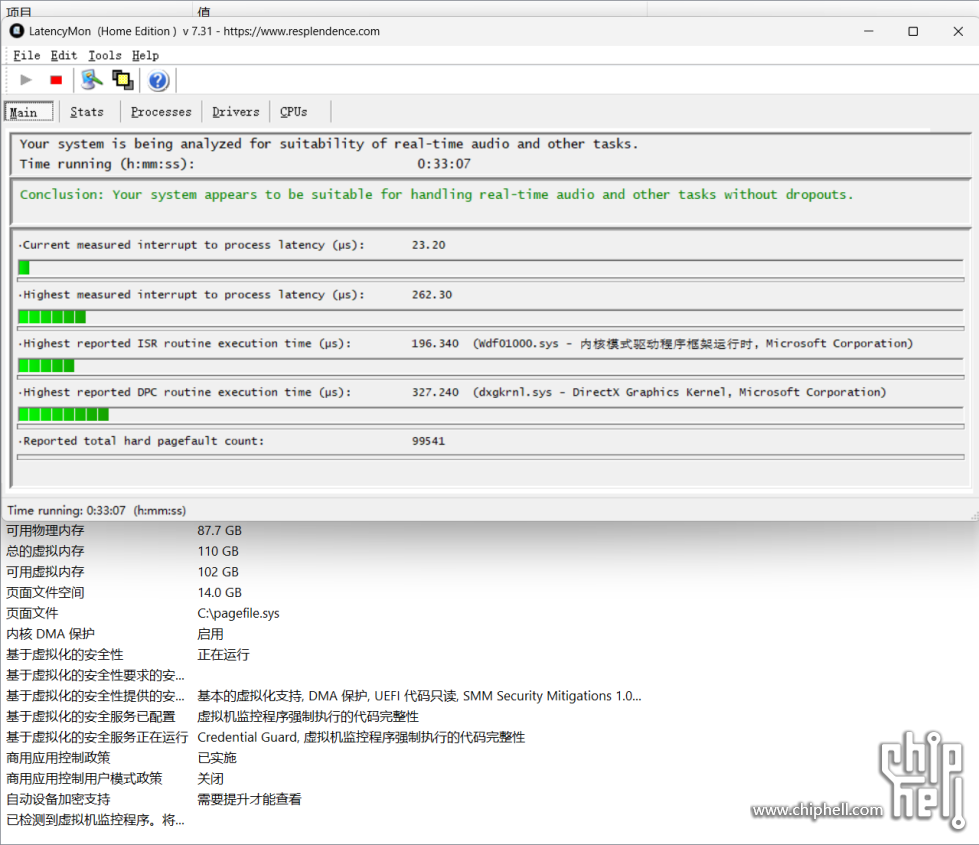The width and height of the screenshot is (979, 845).
Task: Open the Drivers tab
Action: coord(236,112)
